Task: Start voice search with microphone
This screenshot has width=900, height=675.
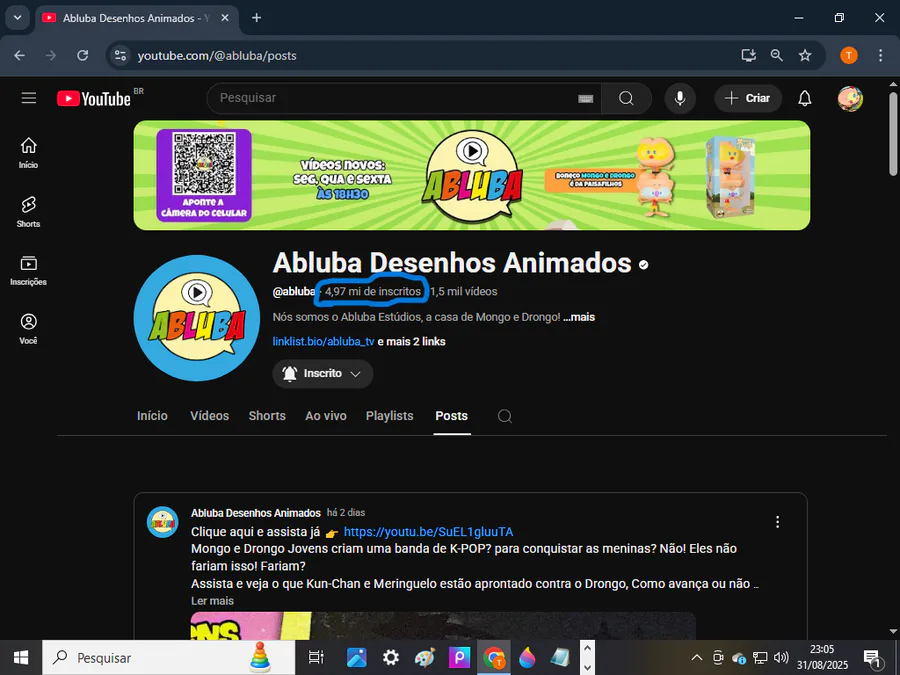Action: (680, 98)
